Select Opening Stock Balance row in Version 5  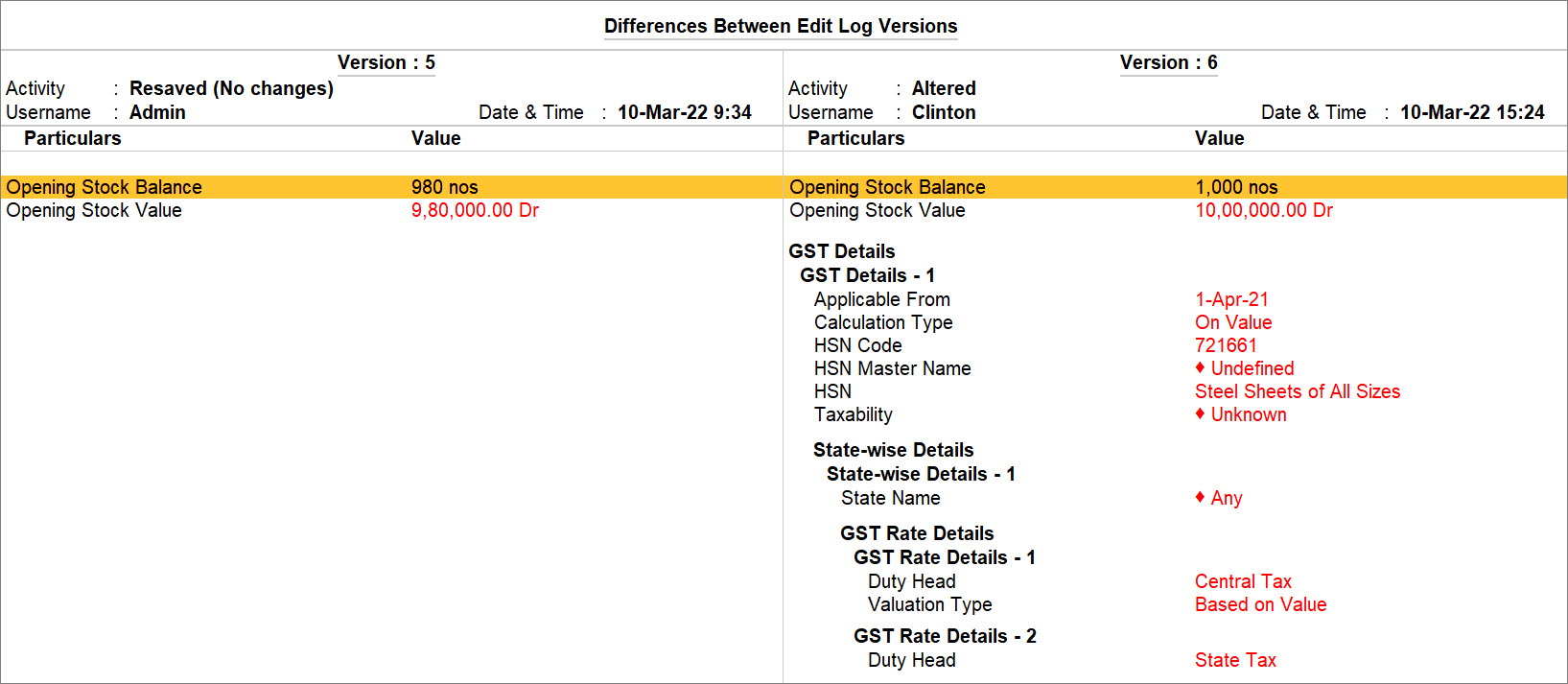pyautogui.click(x=391, y=187)
